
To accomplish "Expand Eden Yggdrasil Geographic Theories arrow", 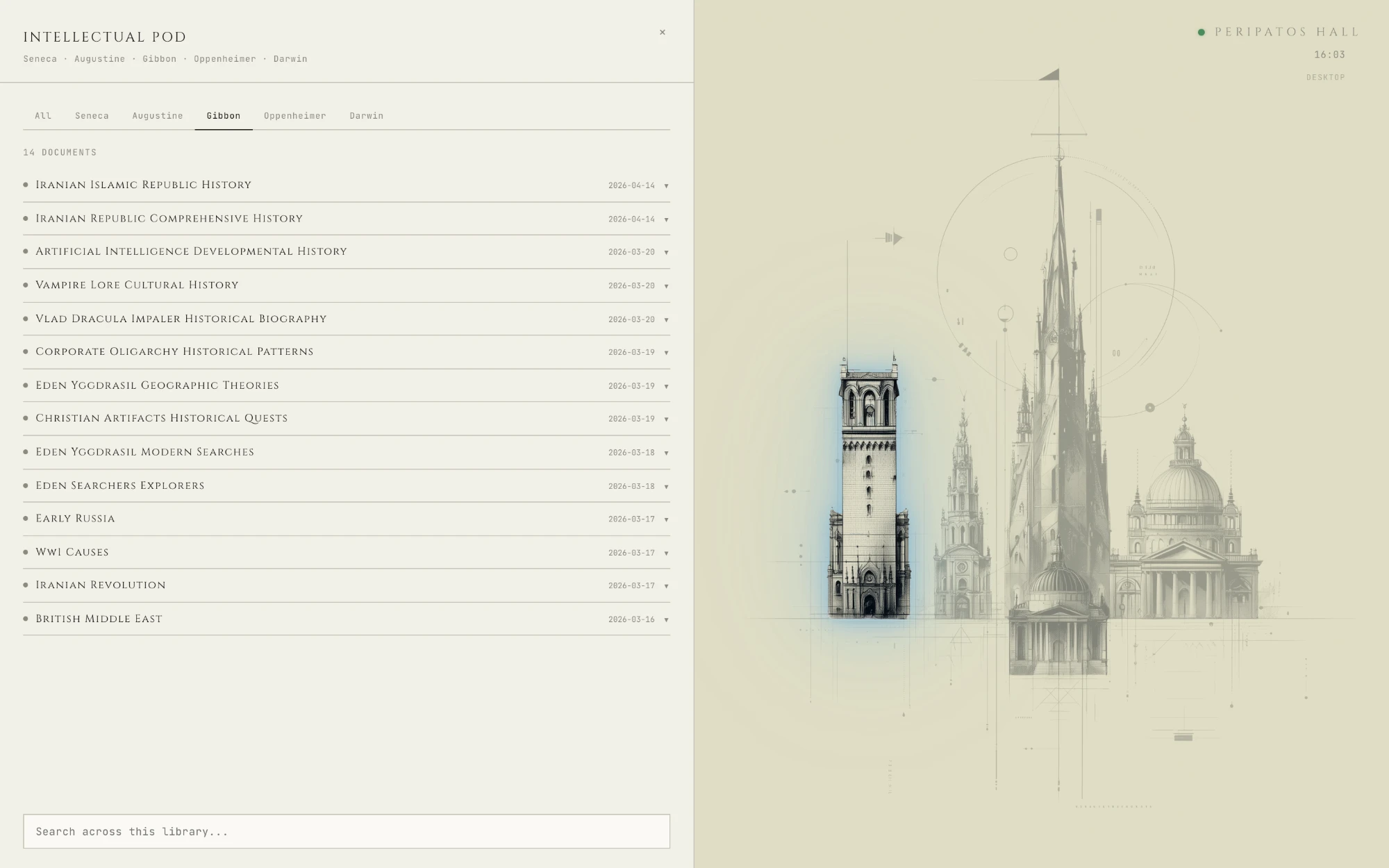I will (x=666, y=387).
